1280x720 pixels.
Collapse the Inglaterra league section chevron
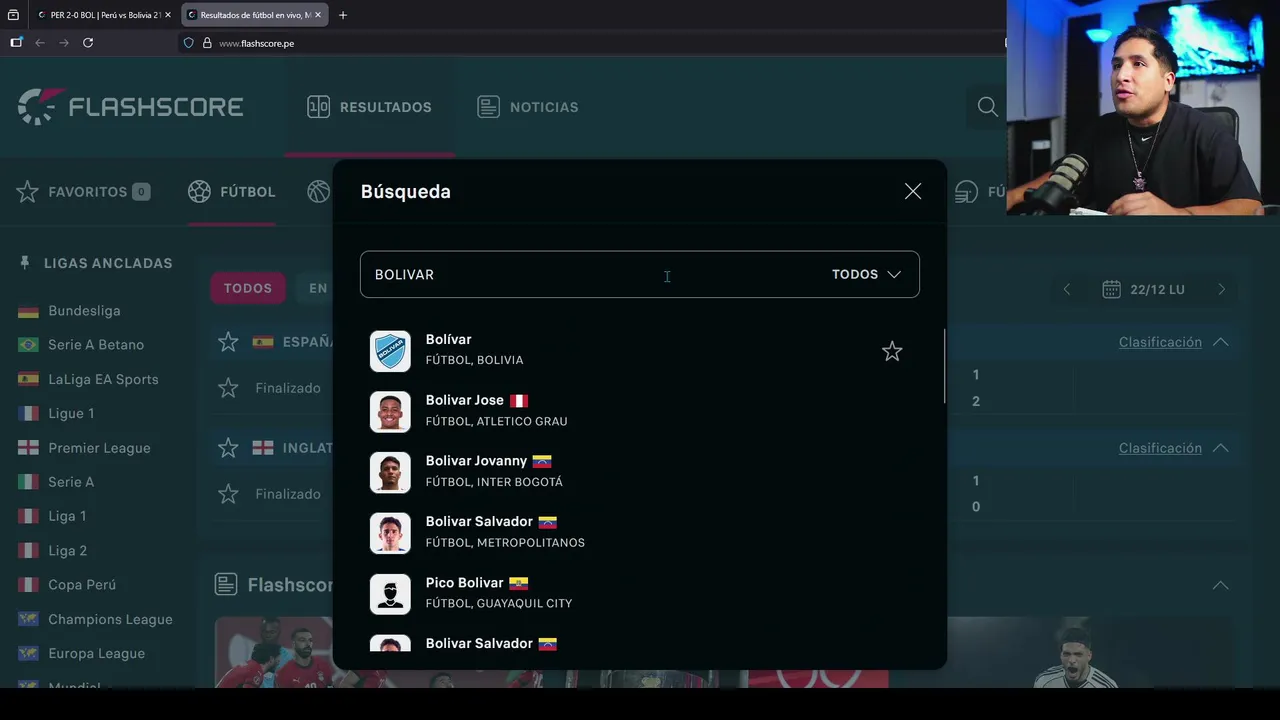1221,448
